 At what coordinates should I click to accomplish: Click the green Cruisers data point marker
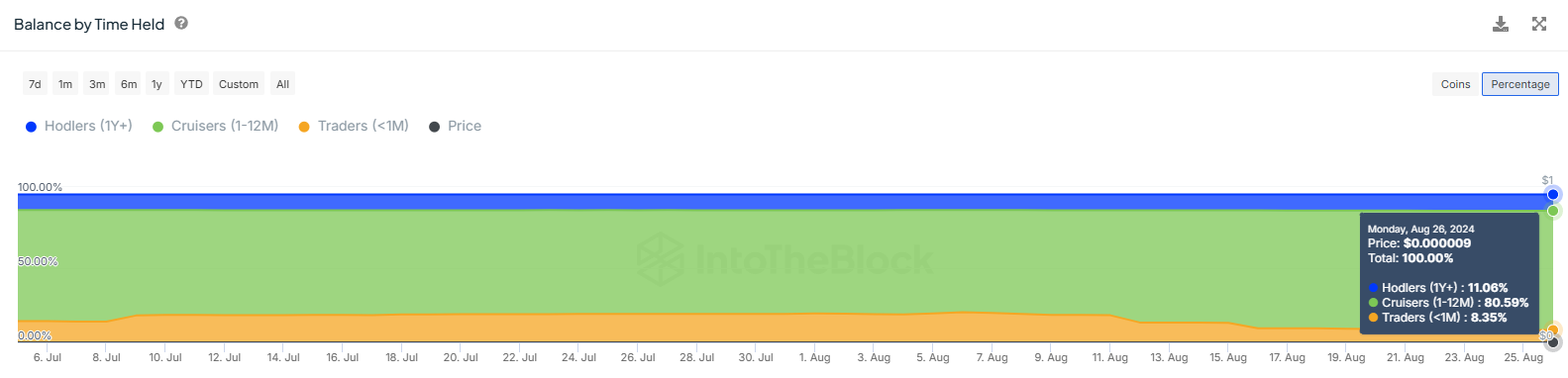(x=1553, y=211)
